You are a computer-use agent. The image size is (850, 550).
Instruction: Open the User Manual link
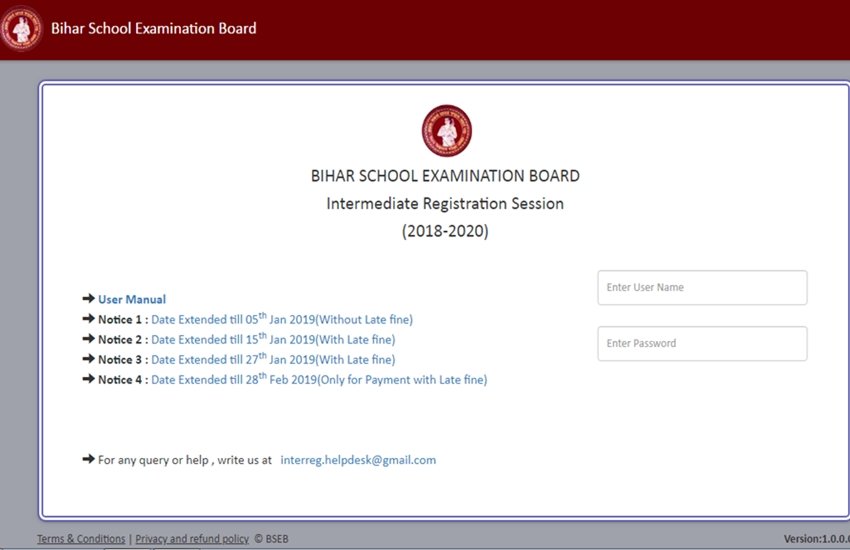[x=132, y=299]
